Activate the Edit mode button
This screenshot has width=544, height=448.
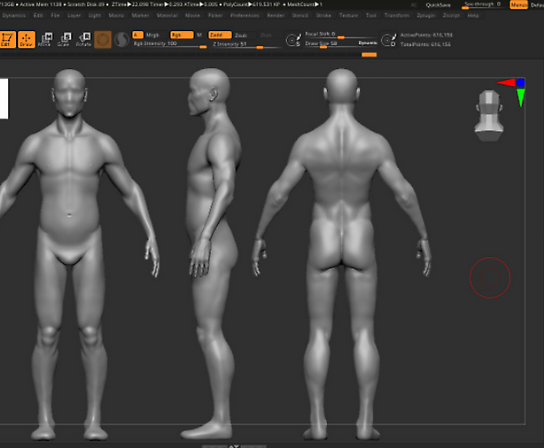(7, 40)
